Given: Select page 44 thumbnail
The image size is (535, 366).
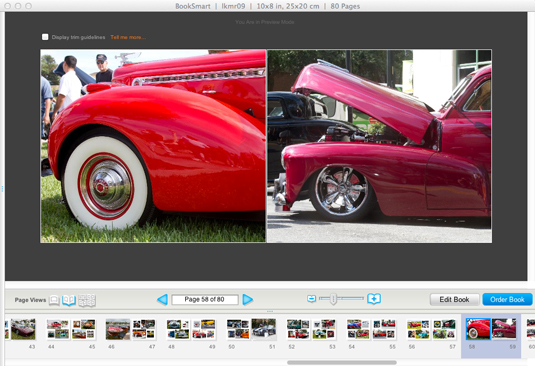Looking at the screenshot, I should 58,329.
